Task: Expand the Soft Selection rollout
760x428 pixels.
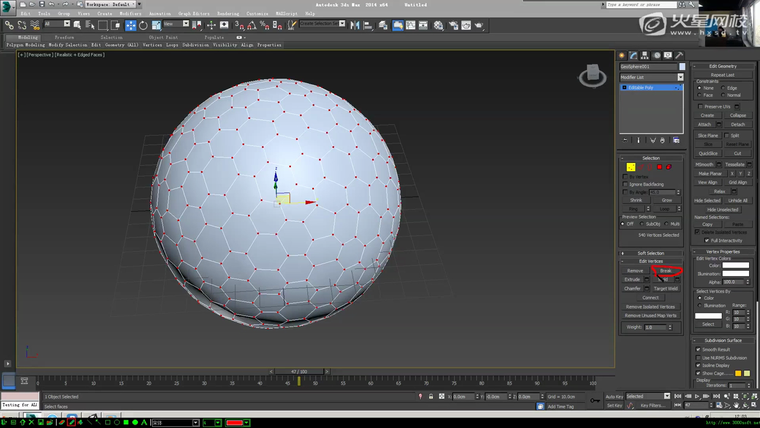Action: tap(651, 253)
